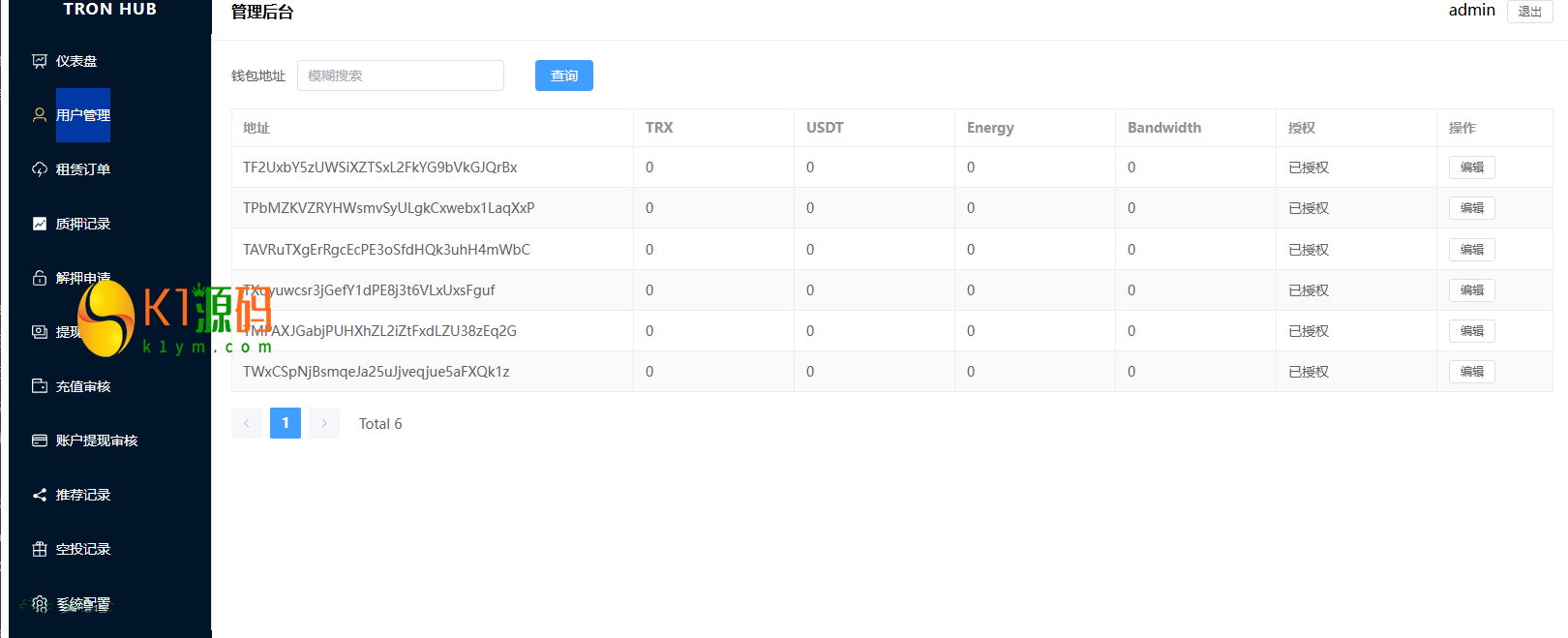
Task: Click the 退出 logout button
Action: [1530, 12]
